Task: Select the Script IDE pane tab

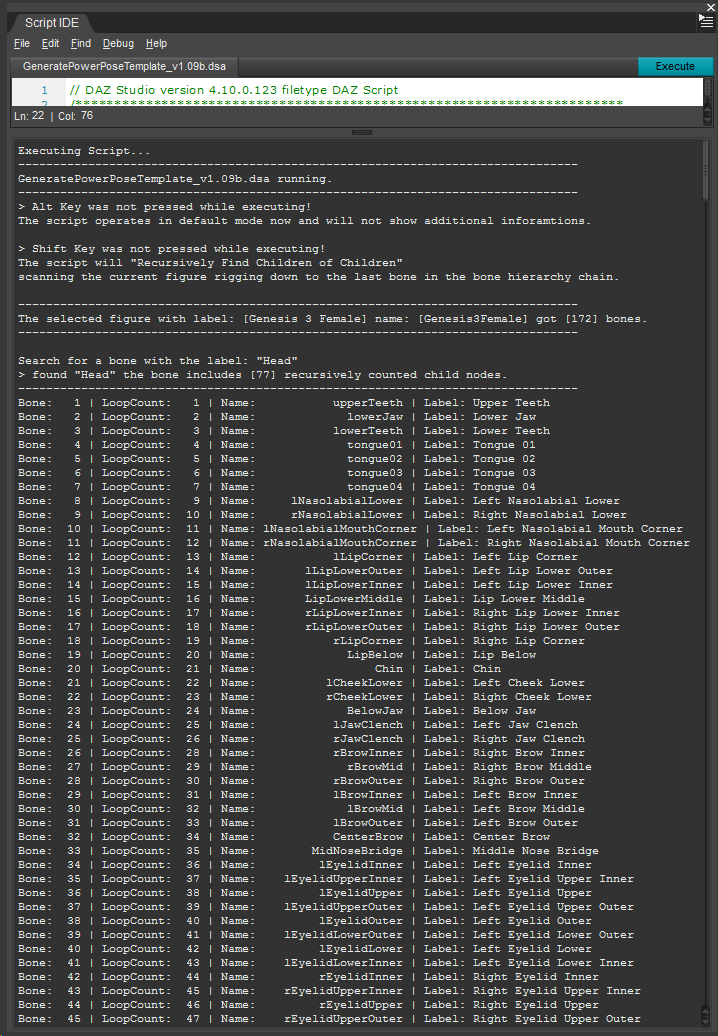Action: click(x=48, y=22)
